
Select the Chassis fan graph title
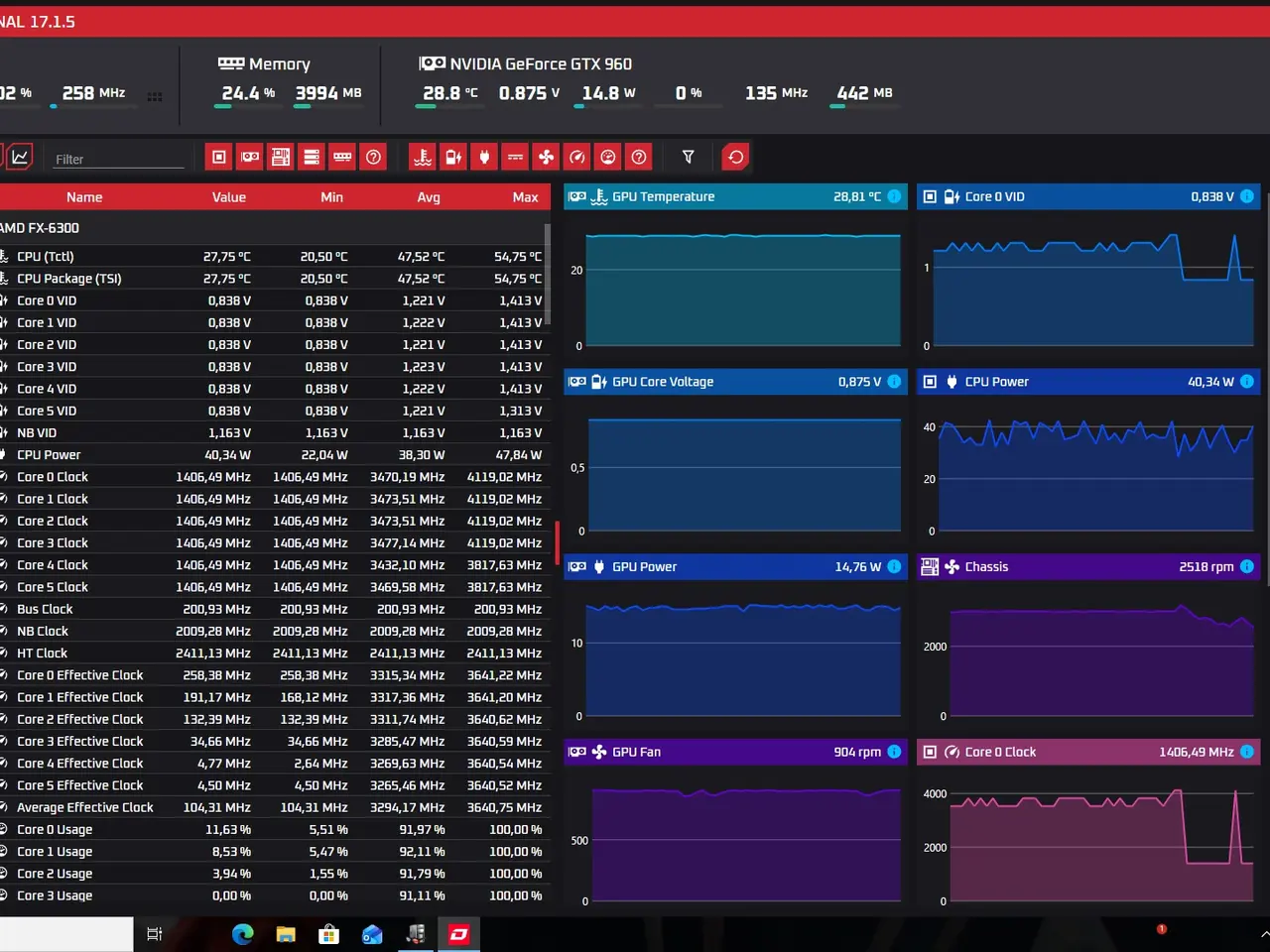click(986, 567)
